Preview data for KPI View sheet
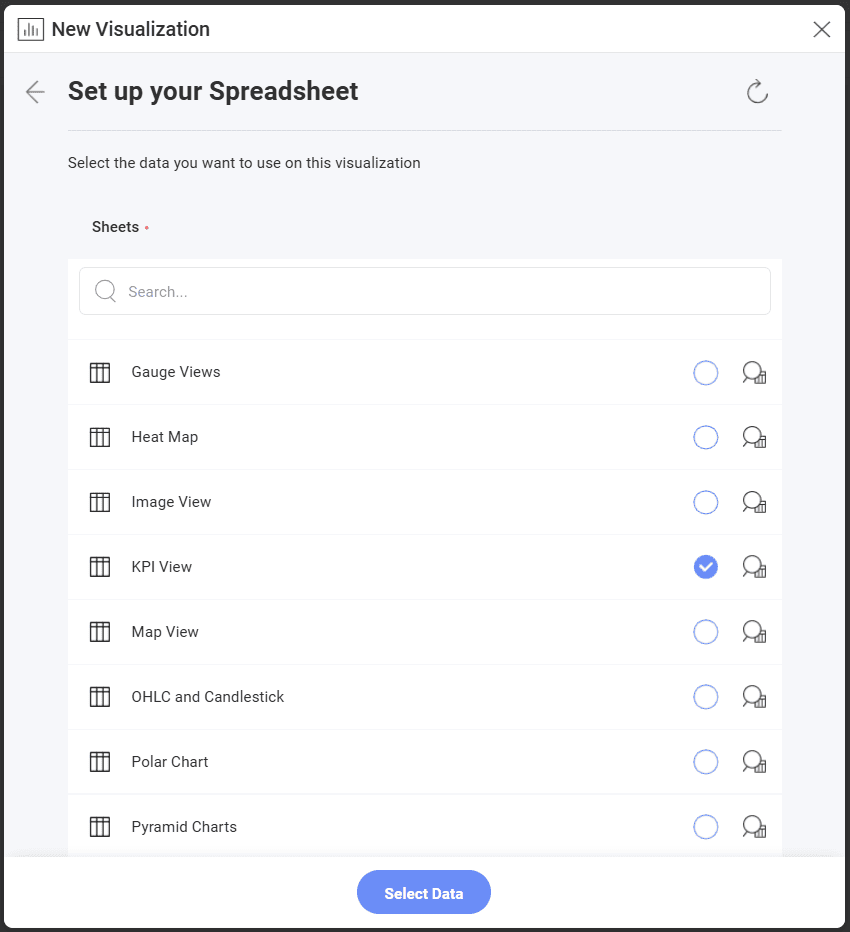 [x=754, y=567]
